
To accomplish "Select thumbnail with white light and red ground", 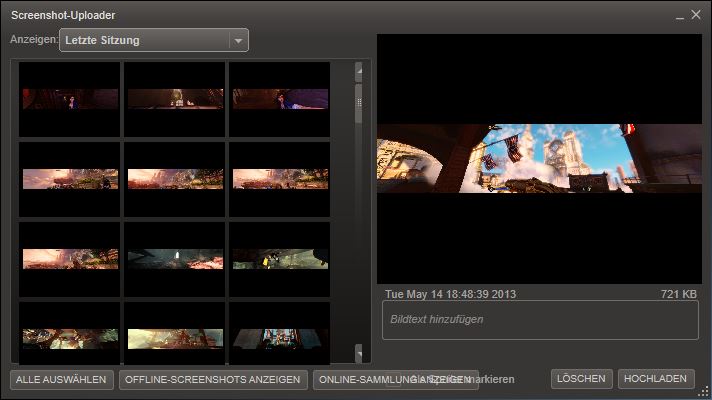I will click(175, 259).
